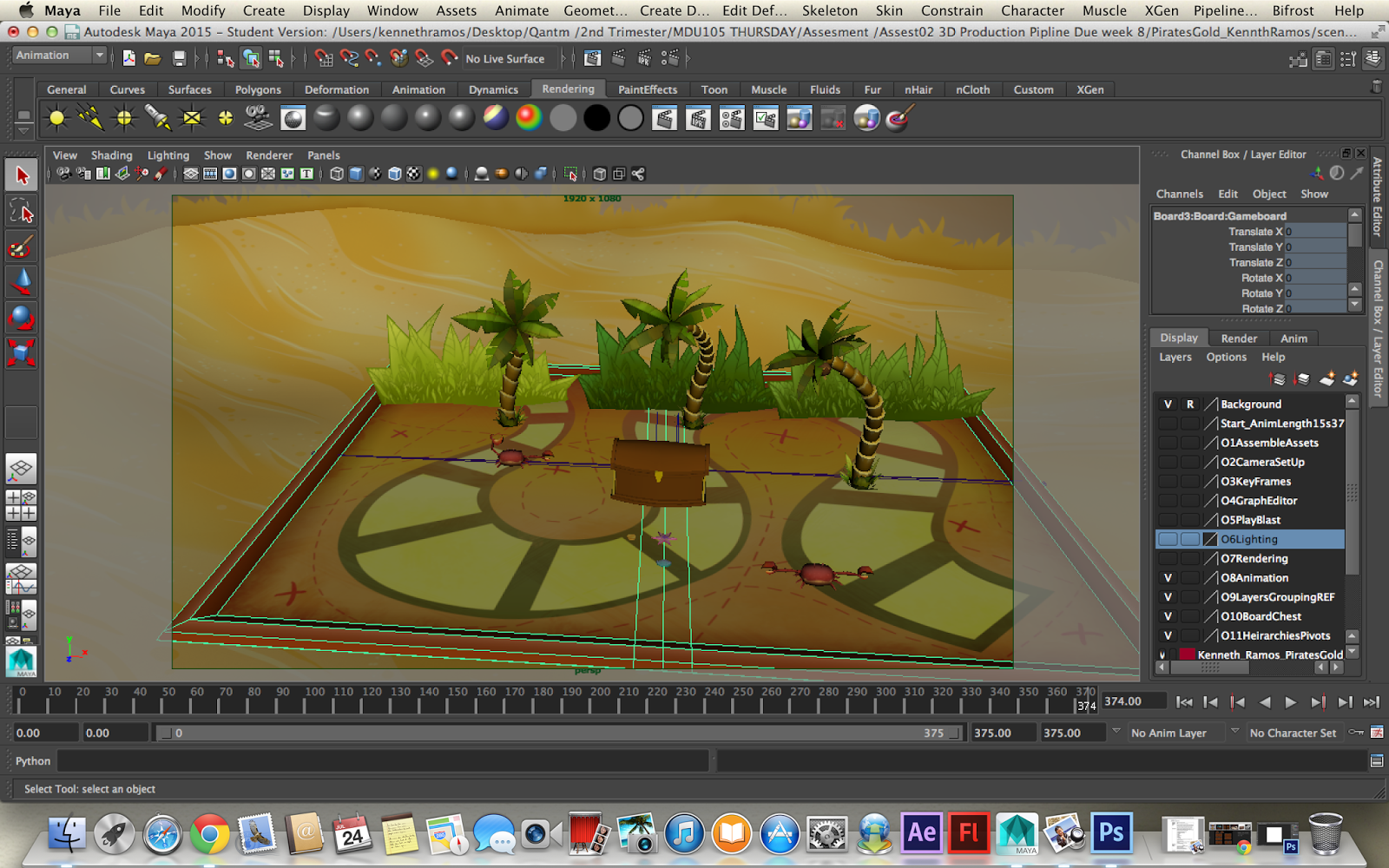Open the Skeleton menu in the menu bar
Viewport: 1389px width, 868px height.
829,10
